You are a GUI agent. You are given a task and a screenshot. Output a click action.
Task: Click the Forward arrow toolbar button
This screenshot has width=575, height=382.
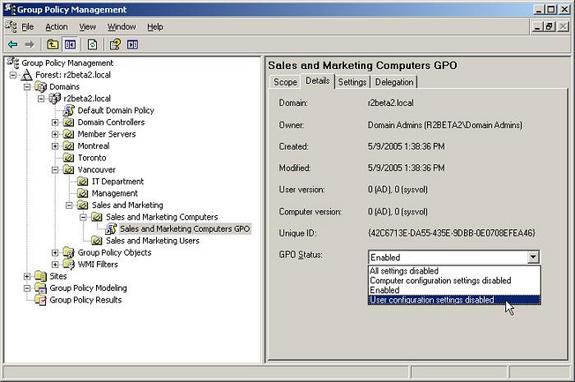(x=29, y=45)
